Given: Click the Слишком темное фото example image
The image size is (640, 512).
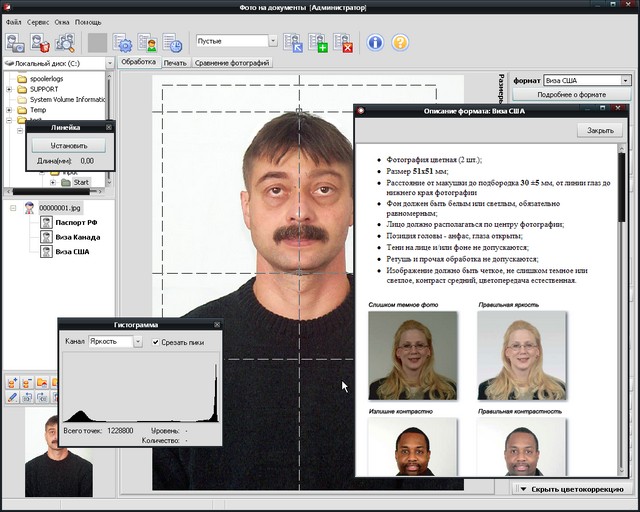Looking at the screenshot, I should tap(412, 356).
